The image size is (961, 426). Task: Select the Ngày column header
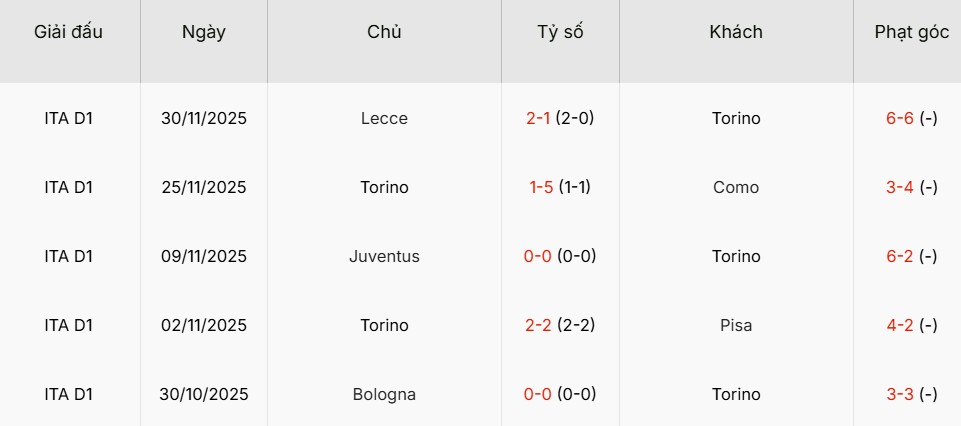coord(204,32)
